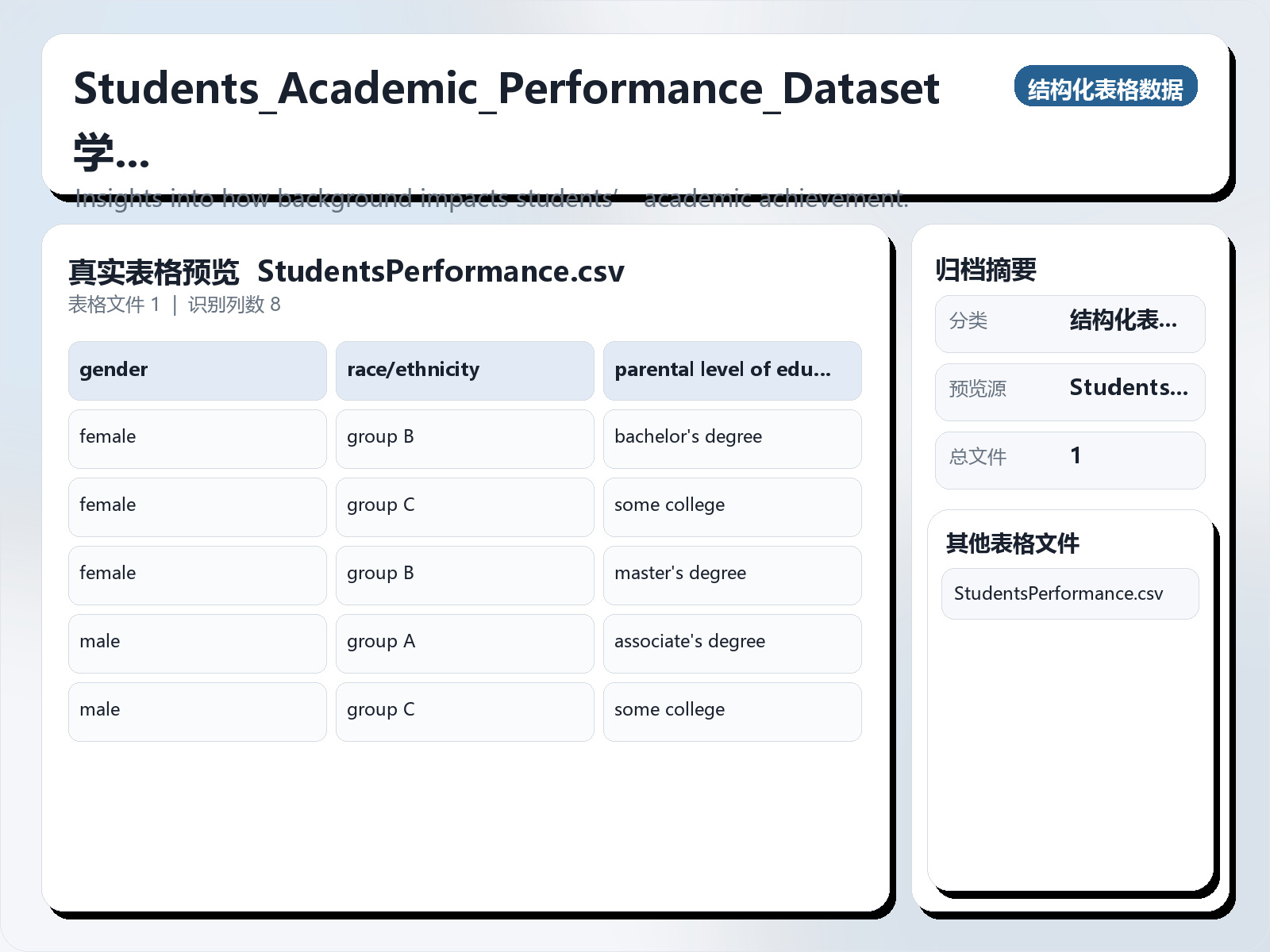Select the group A cell
The image size is (1270, 952).
click(380, 641)
